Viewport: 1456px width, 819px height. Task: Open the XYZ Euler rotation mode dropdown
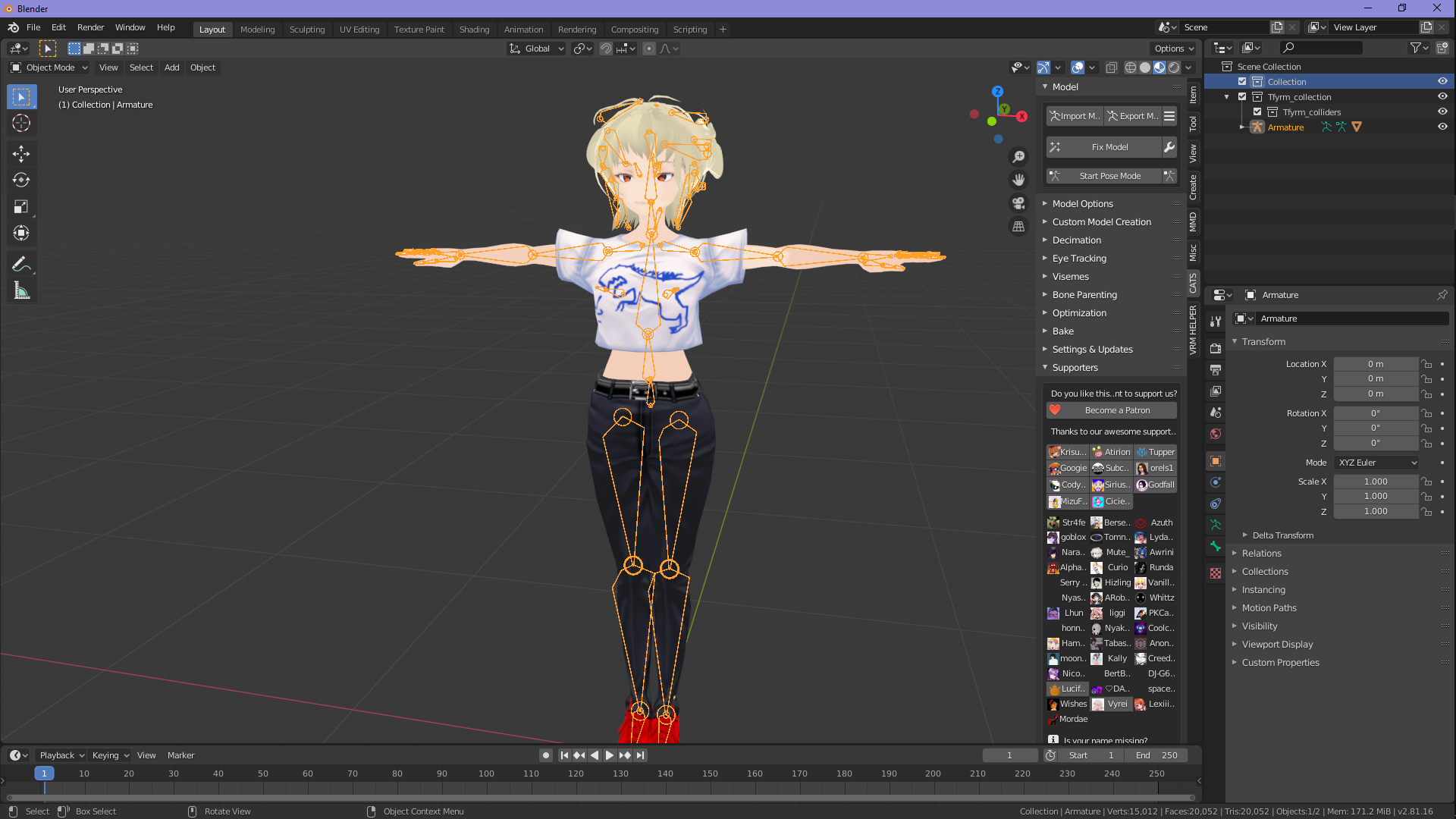(1376, 463)
